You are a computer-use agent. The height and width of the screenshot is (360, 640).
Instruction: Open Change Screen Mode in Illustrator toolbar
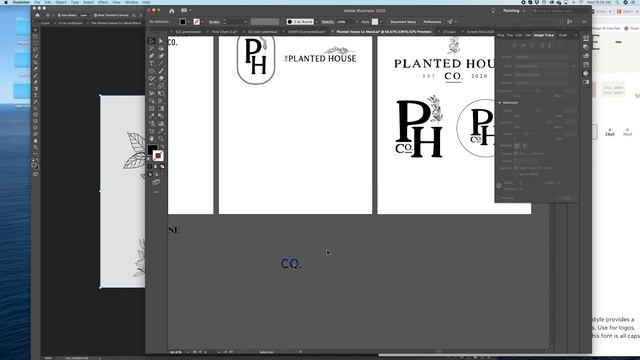click(156, 182)
